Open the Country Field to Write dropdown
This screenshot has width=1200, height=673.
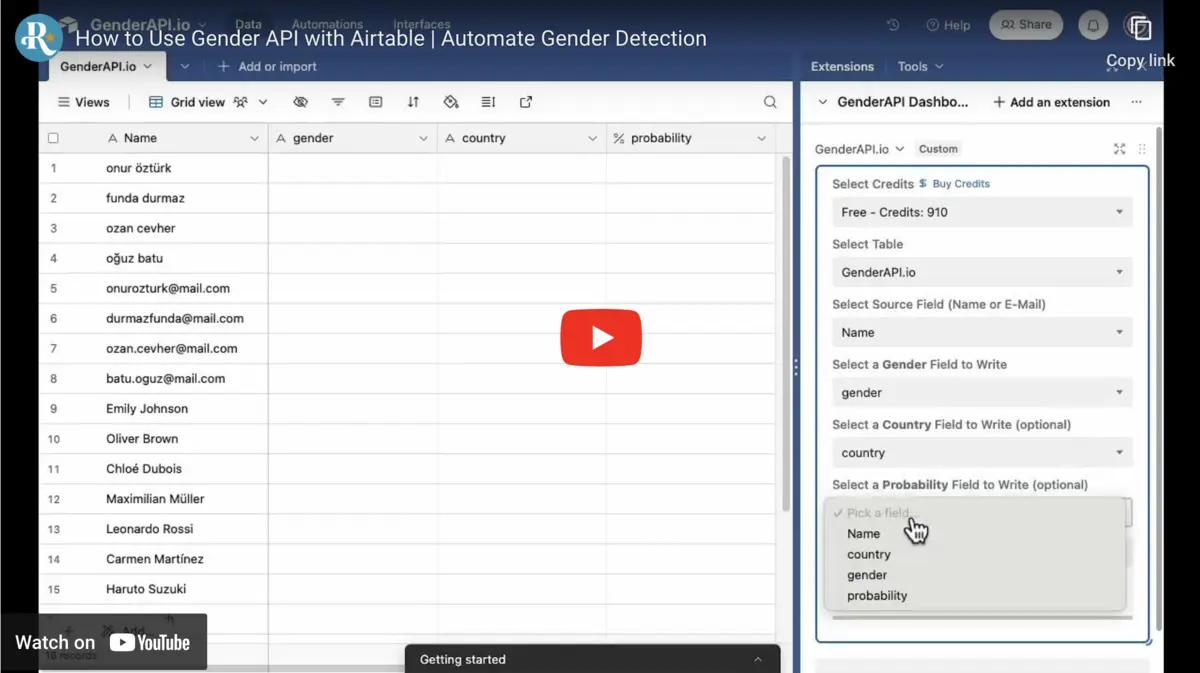982,452
